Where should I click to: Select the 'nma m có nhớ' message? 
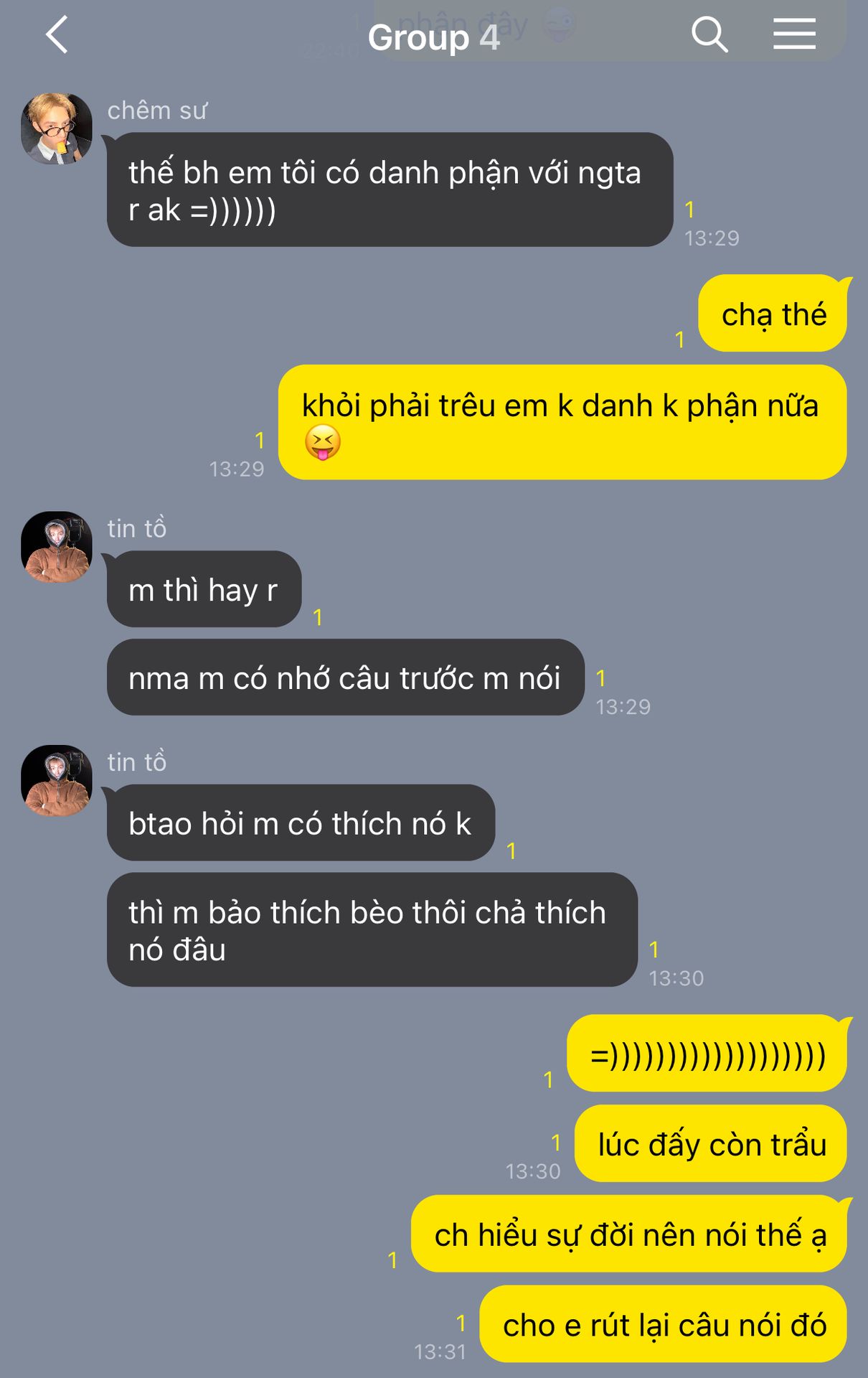[x=345, y=678]
